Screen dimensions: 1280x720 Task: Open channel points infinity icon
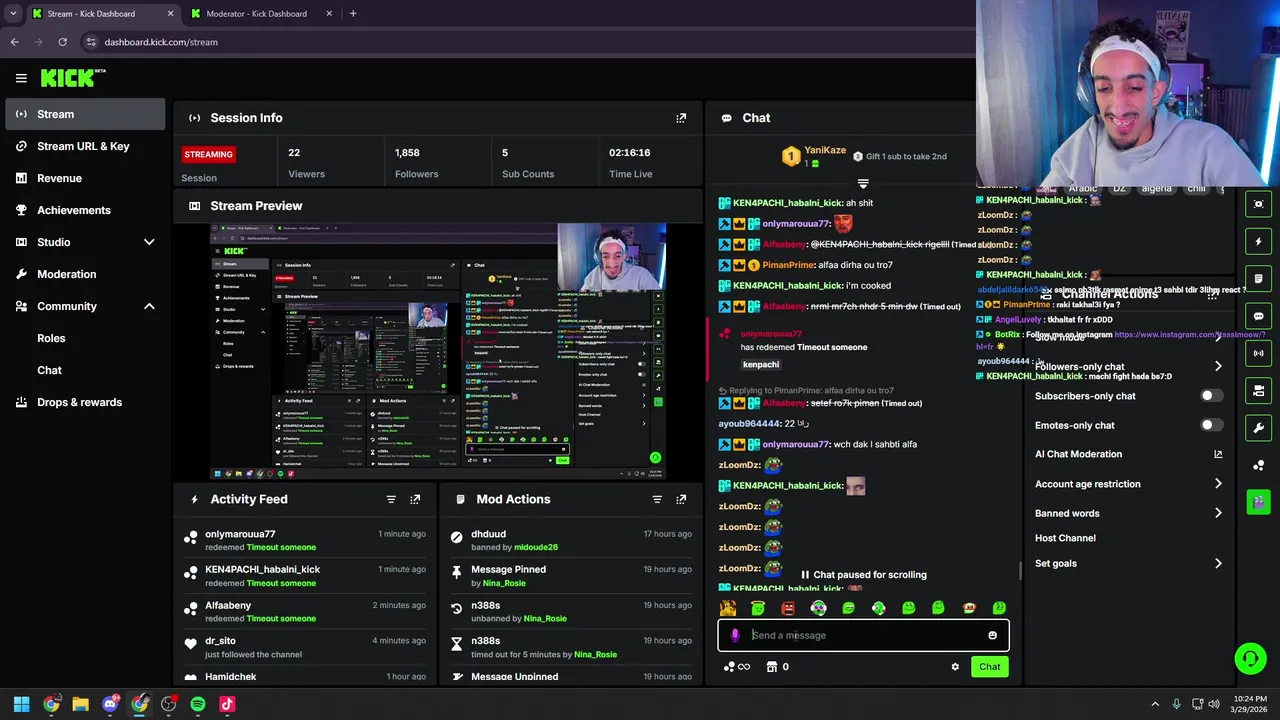[737, 667]
